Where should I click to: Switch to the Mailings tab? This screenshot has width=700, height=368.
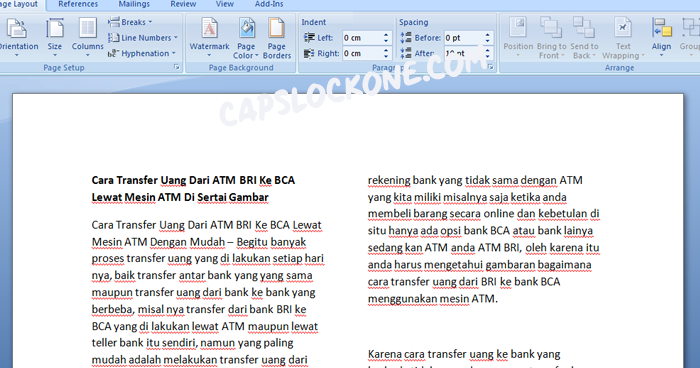click(134, 4)
